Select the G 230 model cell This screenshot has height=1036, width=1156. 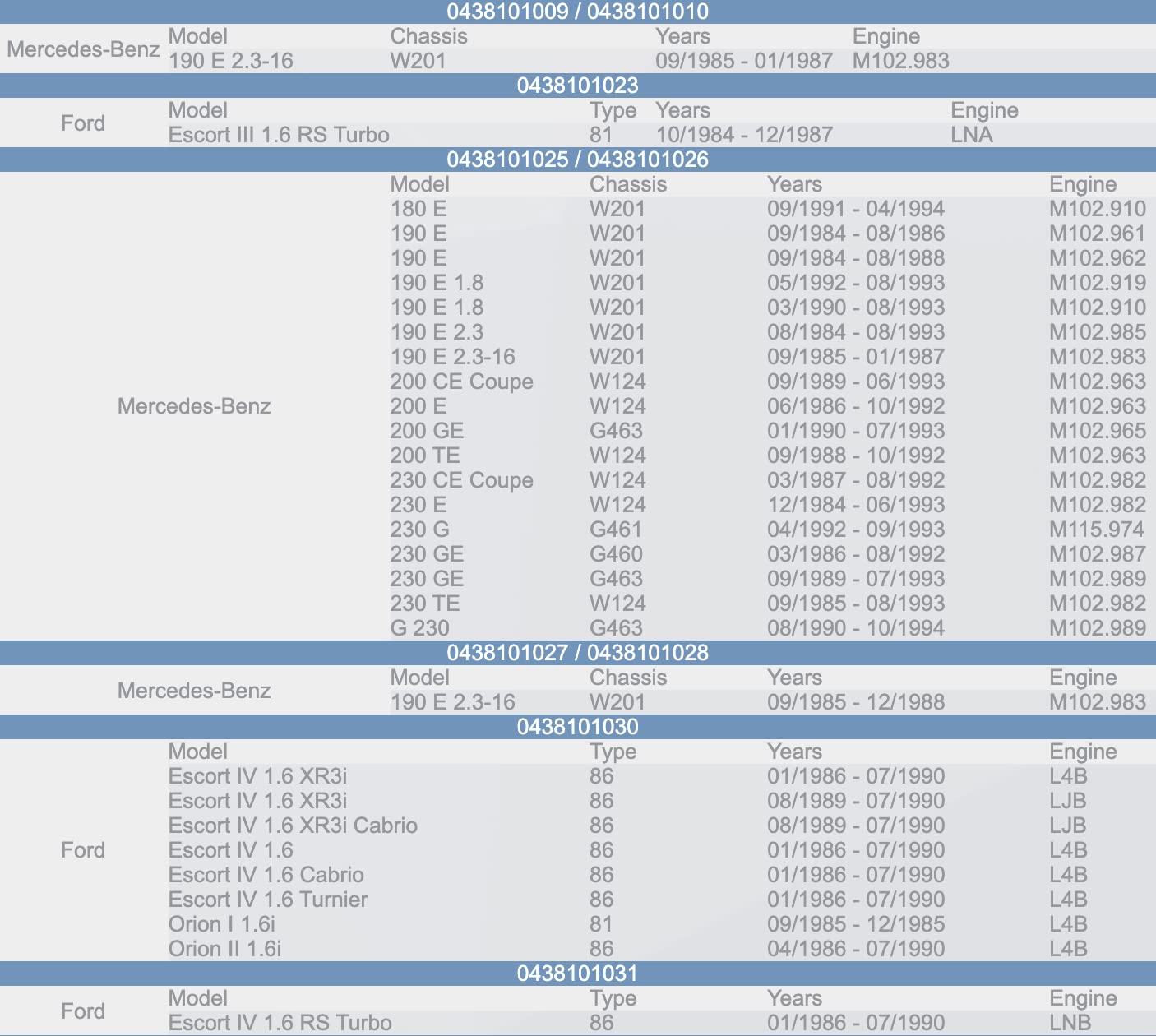[x=420, y=628]
